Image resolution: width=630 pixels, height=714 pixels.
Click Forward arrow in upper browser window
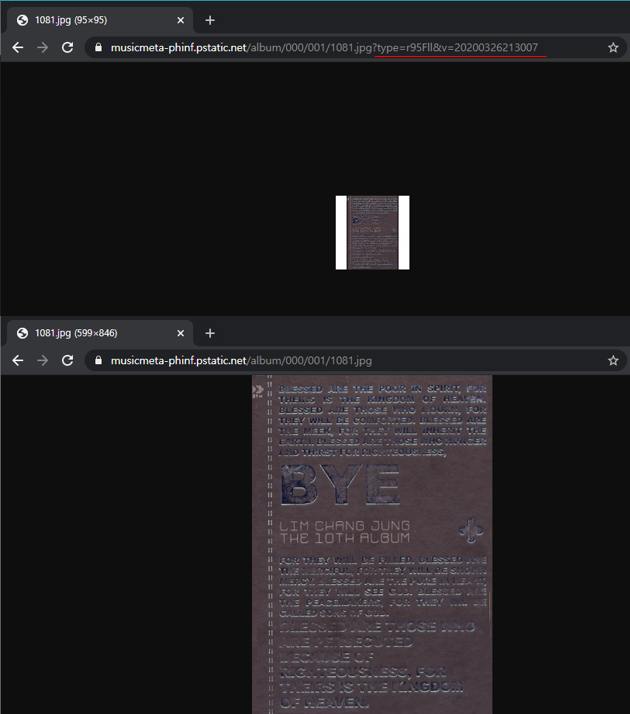[x=42, y=47]
